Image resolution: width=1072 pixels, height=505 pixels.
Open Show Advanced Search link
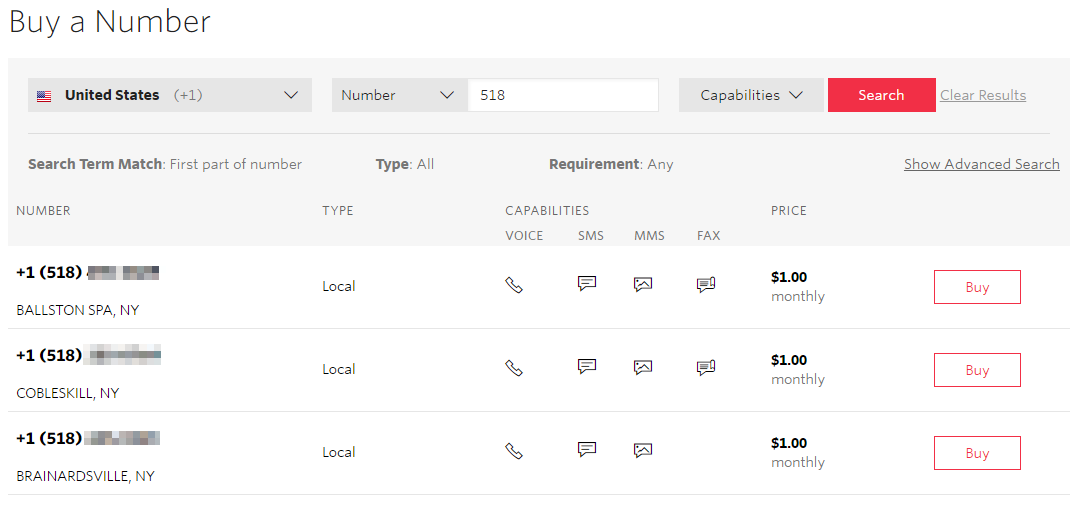click(x=981, y=164)
